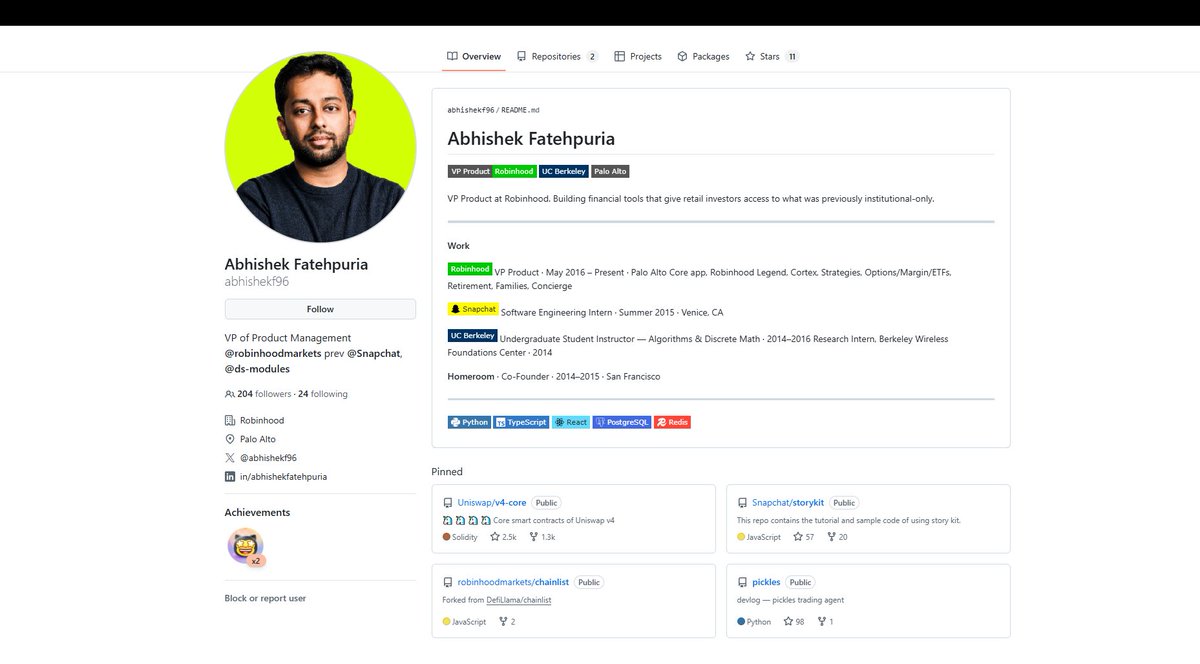1200x664 pixels.
Task: Click the repo icon beside pickles
Action: click(742, 582)
